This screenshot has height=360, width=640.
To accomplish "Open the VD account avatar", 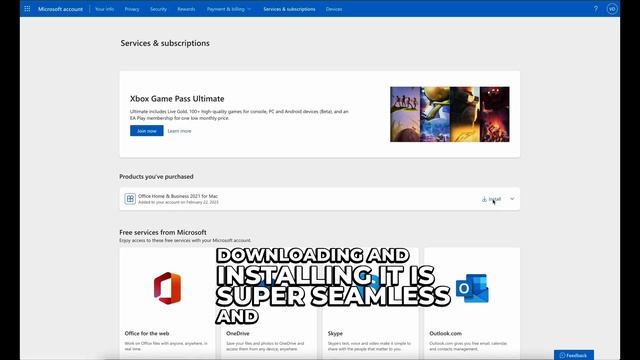I will [x=612, y=9].
